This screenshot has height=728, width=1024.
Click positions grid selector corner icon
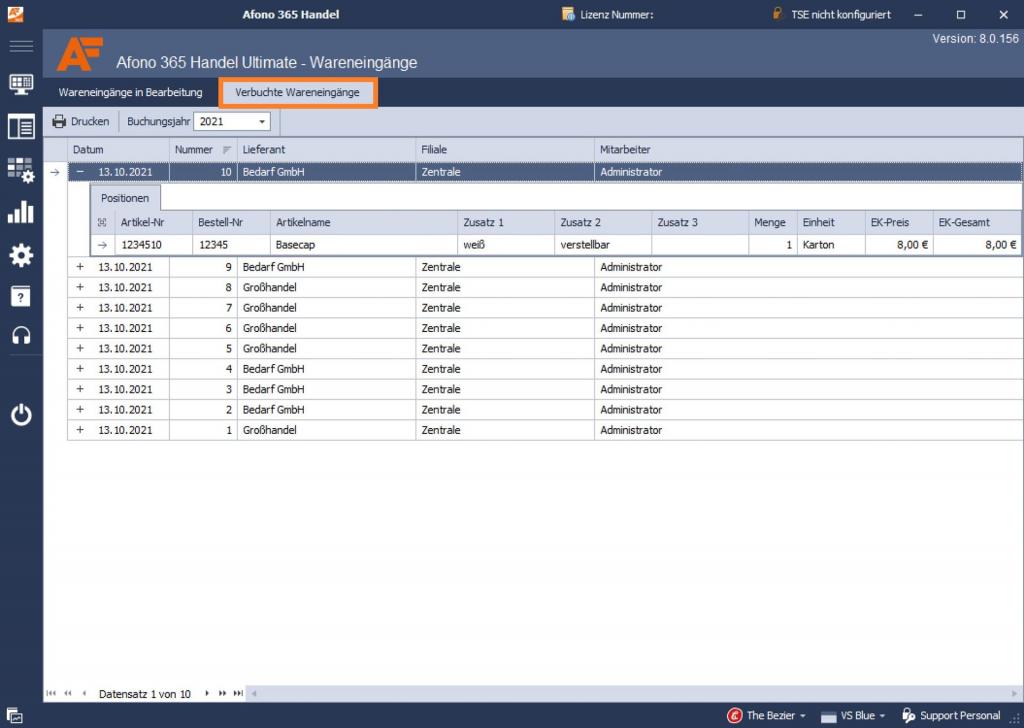(x=102, y=223)
